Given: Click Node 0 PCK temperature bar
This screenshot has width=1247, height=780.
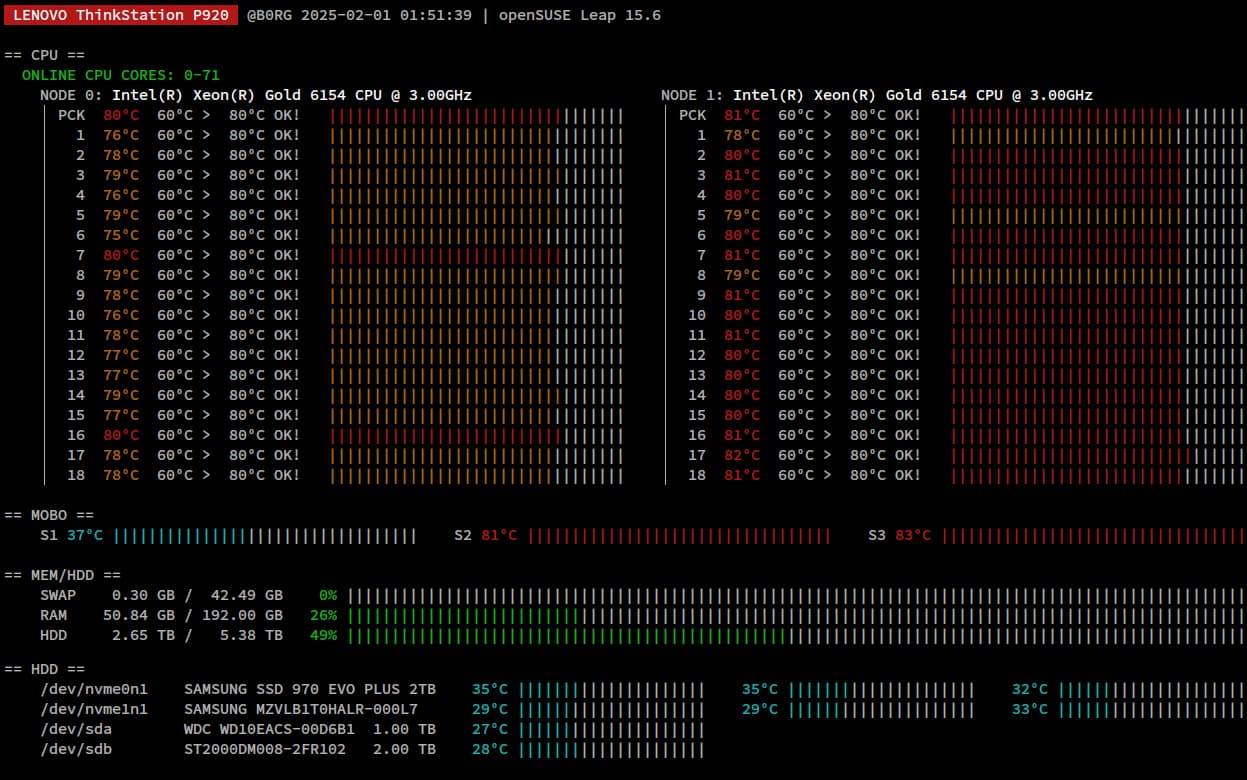Looking at the screenshot, I should tap(477, 115).
